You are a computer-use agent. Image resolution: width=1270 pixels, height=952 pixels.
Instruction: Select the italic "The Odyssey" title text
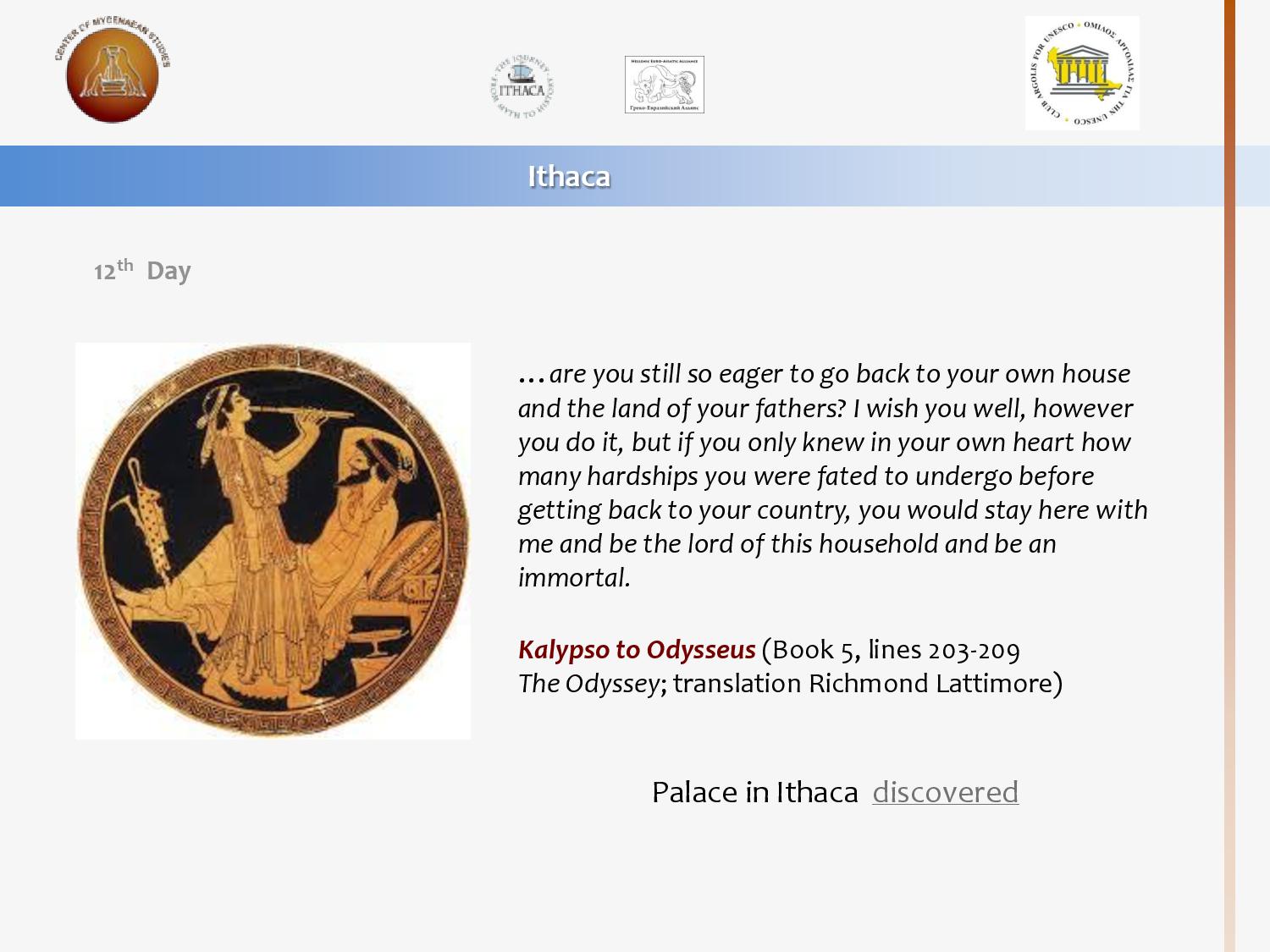[588, 684]
